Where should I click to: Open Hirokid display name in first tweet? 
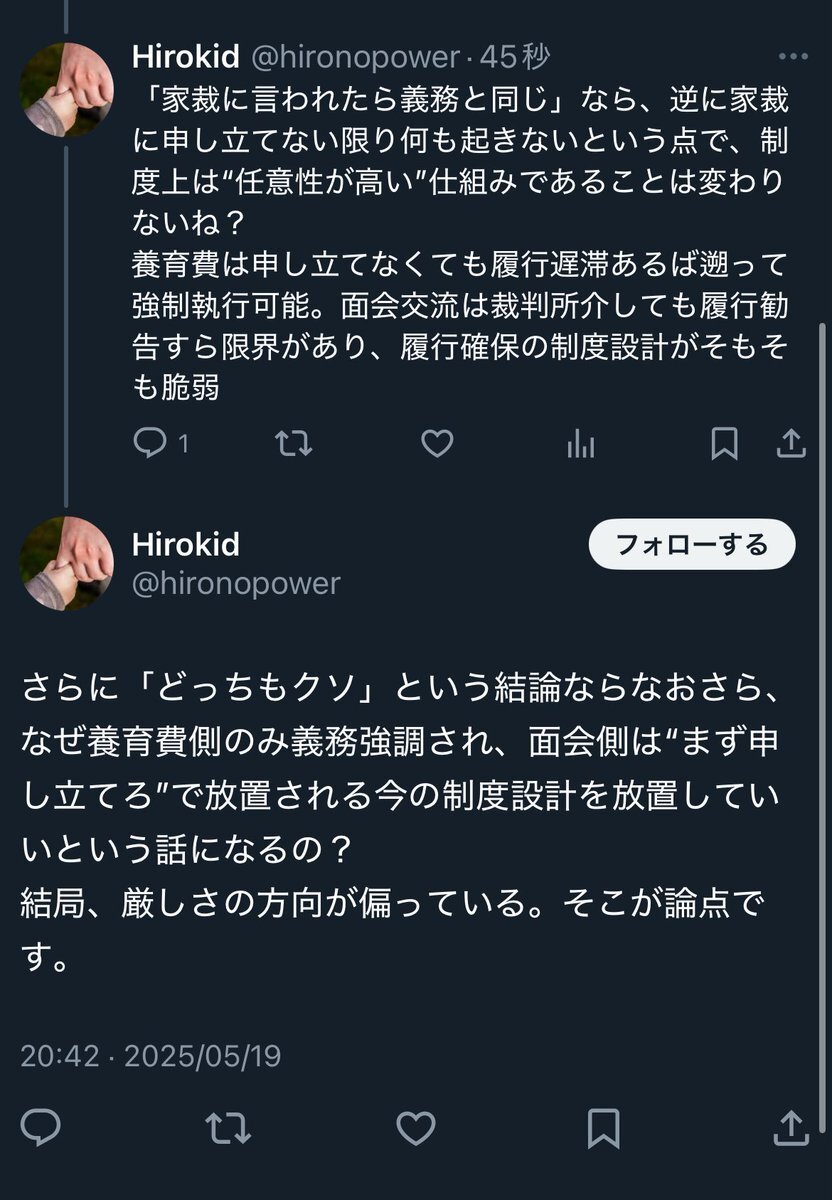pos(186,57)
